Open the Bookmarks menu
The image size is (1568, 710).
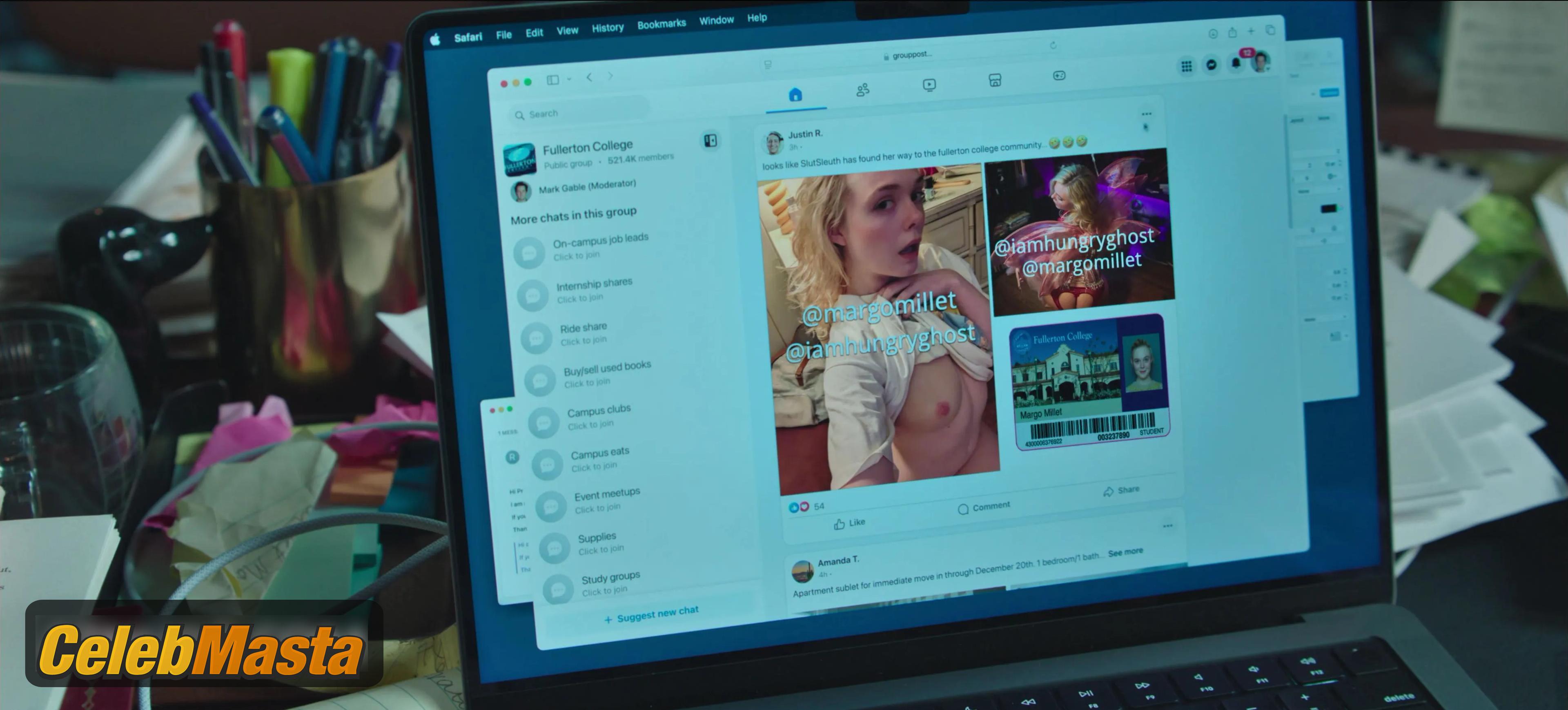(661, 24)
